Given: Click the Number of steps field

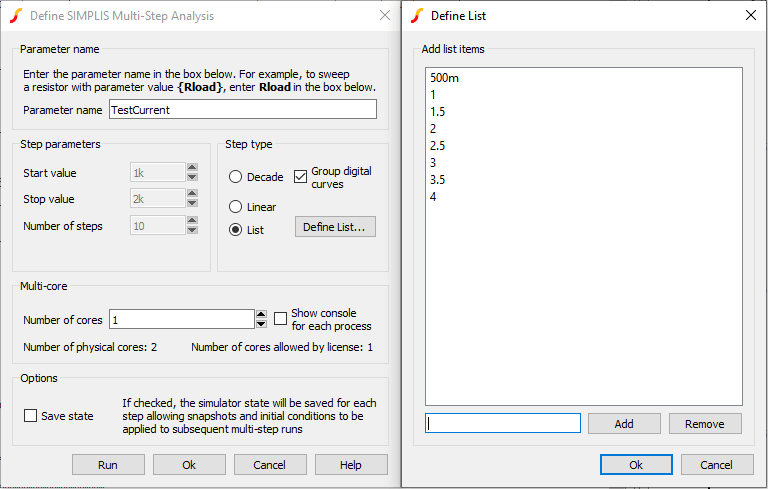Looking at the screenshot, I should [158, 225].
